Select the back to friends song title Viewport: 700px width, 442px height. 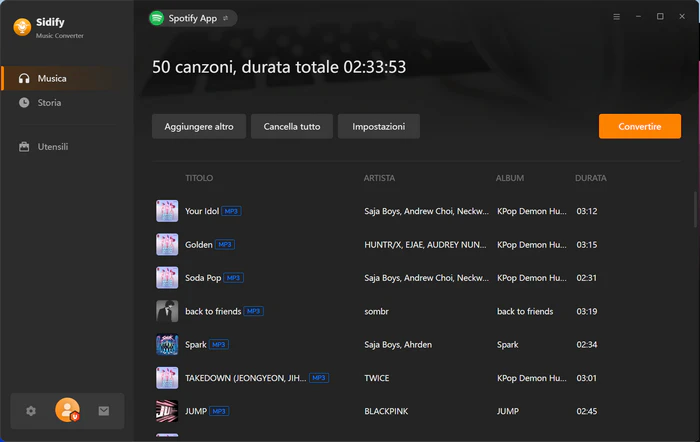click(213, 311)
